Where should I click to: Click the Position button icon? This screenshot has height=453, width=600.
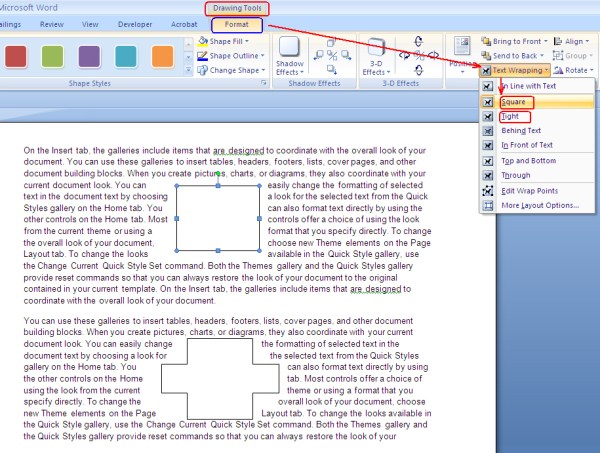(461, 50)
